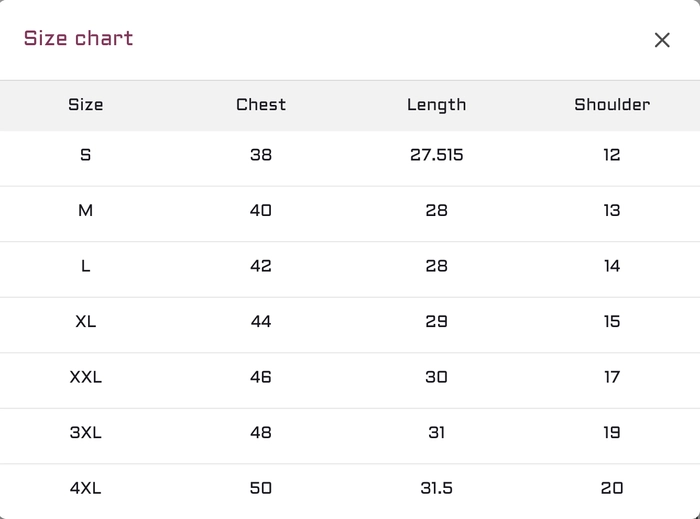The height and width of the screenshot is (519, 700).
Task: Select the Shoulder column header
Action: [612, 105]
